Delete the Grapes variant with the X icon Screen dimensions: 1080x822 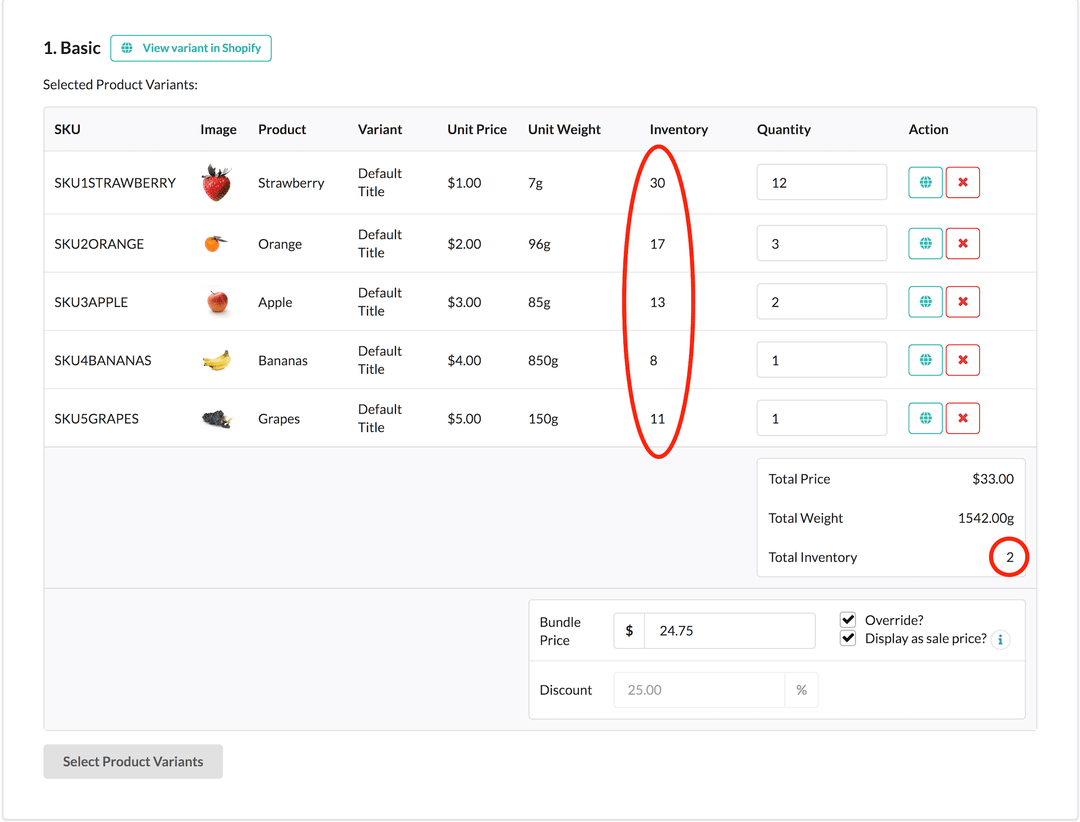(x=963, y=418)
